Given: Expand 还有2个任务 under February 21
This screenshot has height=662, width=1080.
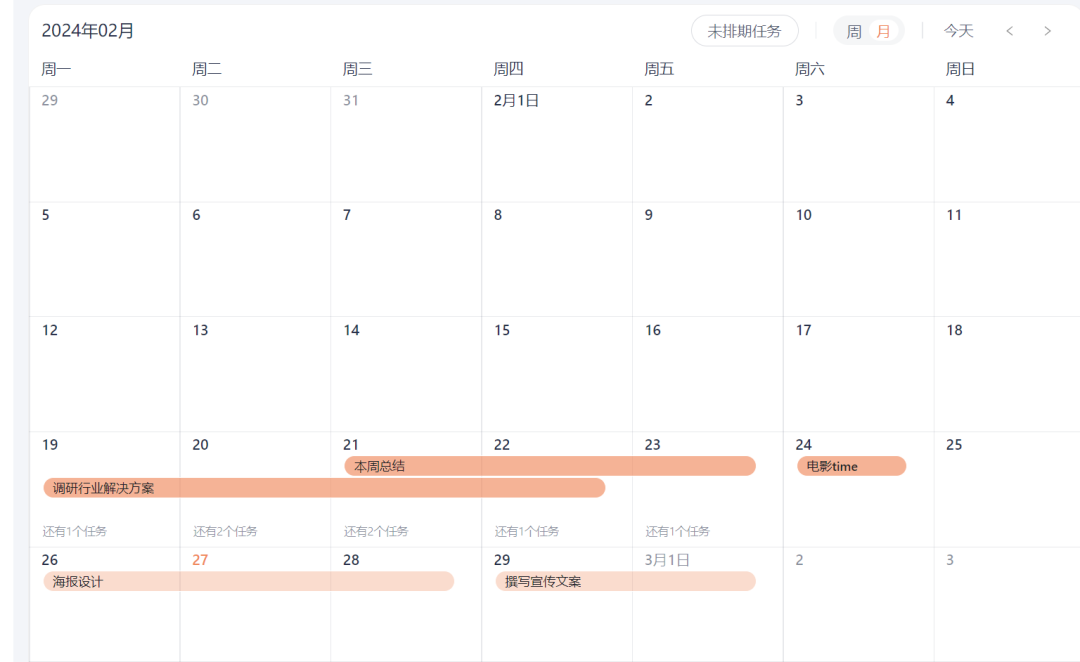Looking at the screenshot, I should pos(376,531).
